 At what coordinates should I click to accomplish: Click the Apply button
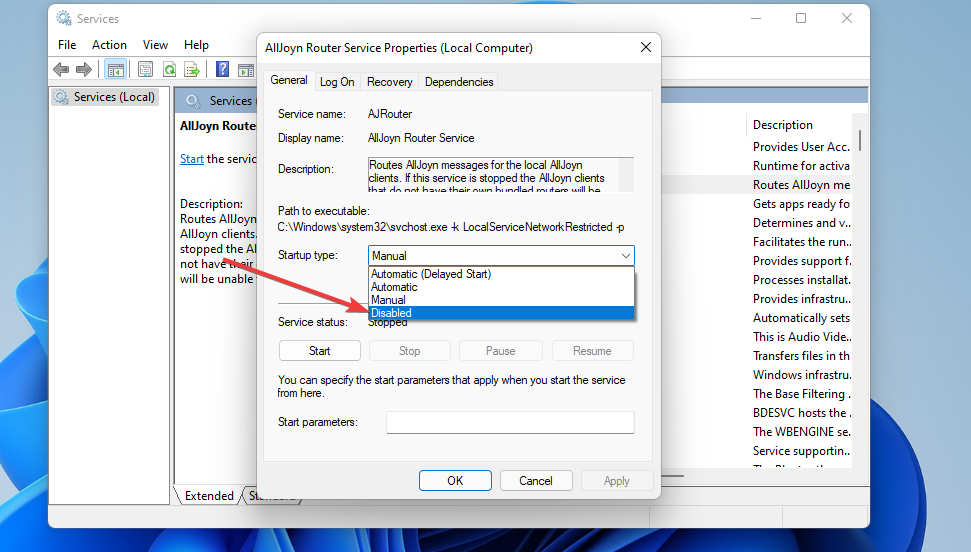click(616, 481)
